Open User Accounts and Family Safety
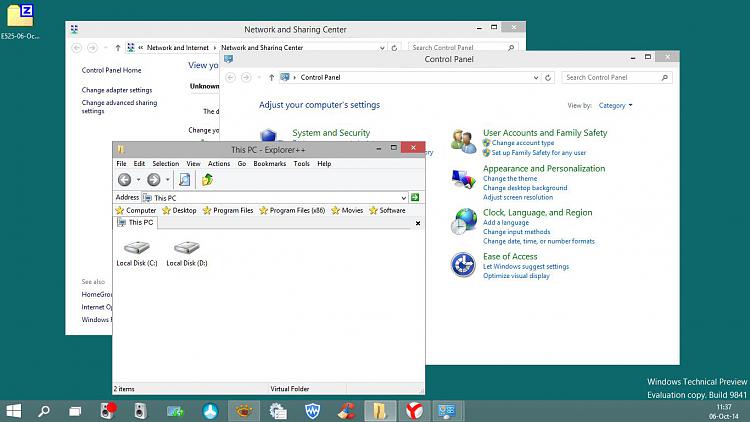Viewport: 750px width, 422px height. point(545,133)
